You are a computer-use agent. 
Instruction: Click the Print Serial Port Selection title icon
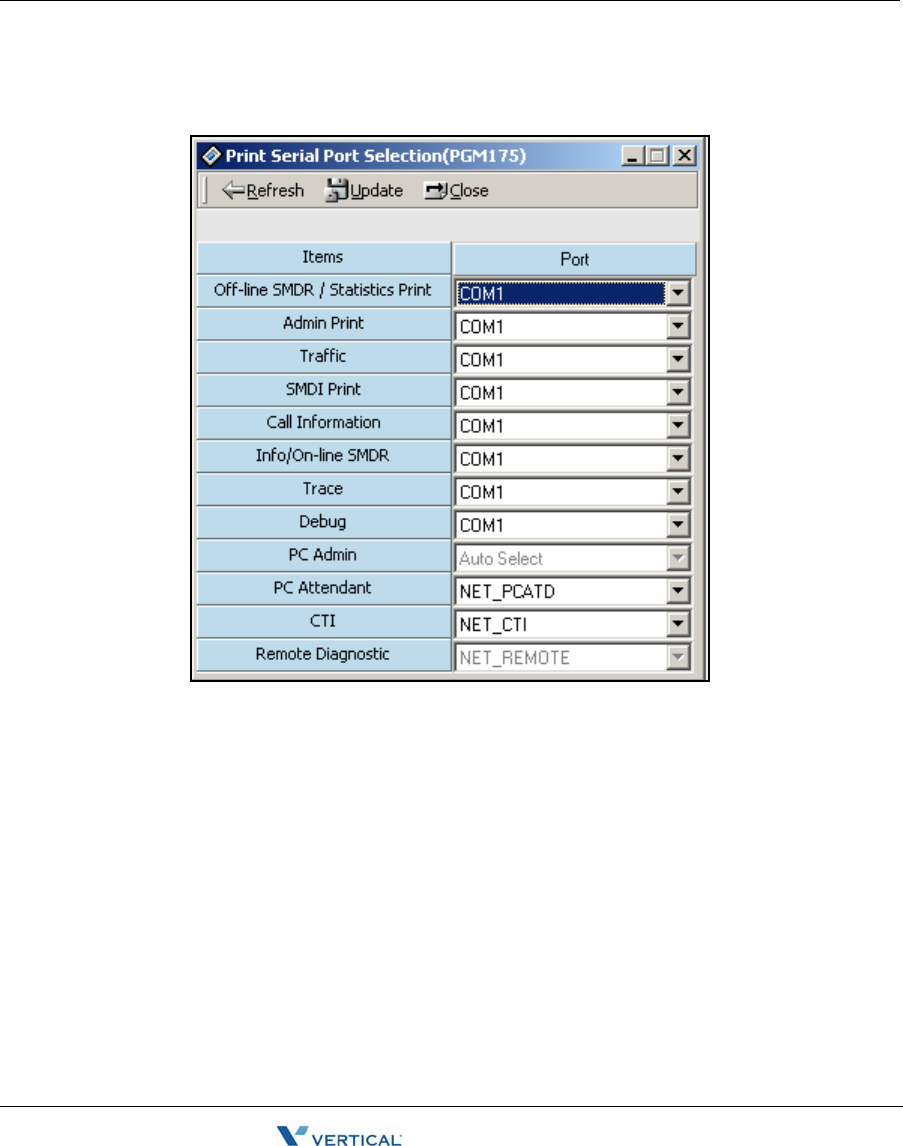211,156
